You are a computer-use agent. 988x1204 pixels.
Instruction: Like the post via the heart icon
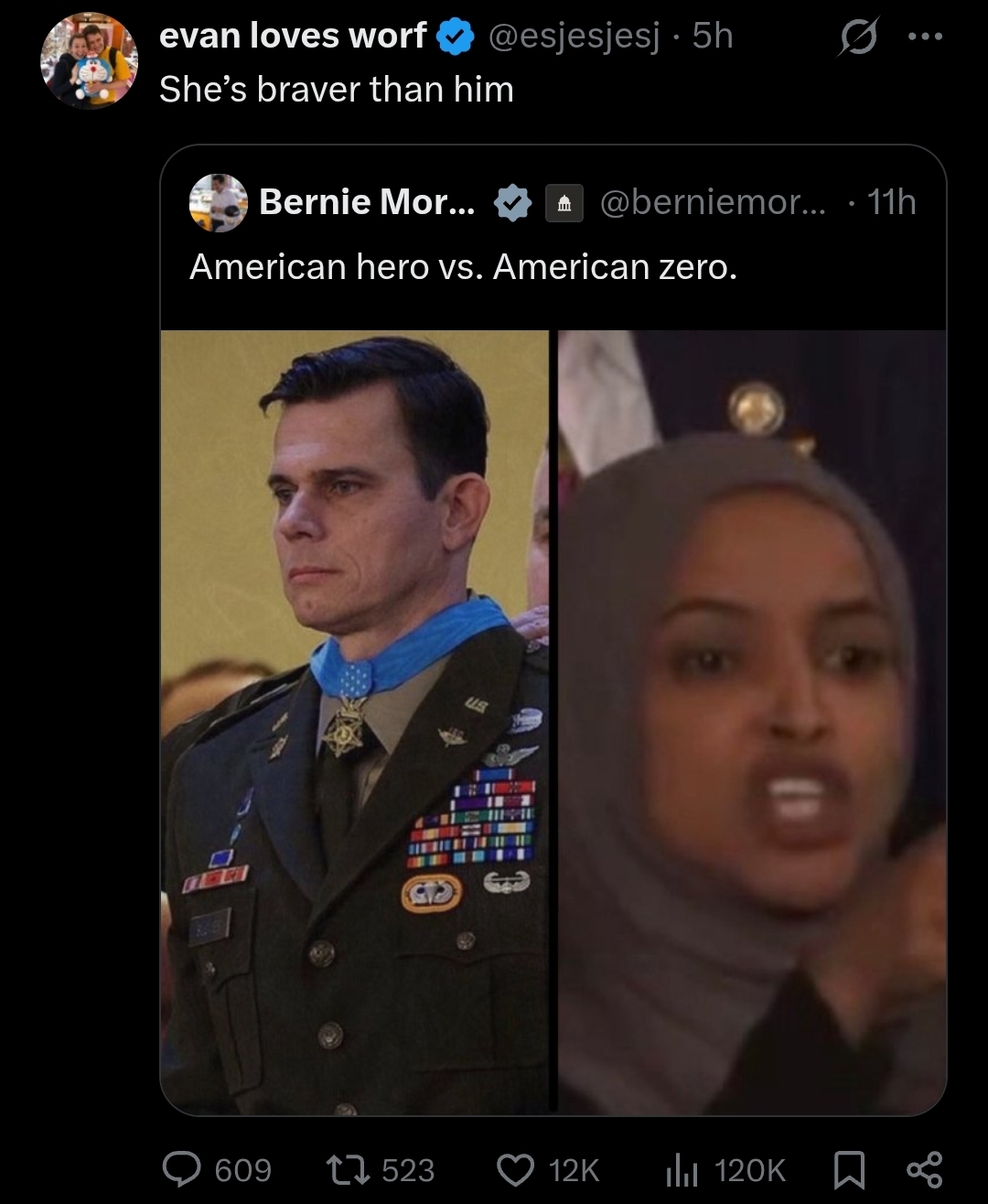[x=516, y=1169]
